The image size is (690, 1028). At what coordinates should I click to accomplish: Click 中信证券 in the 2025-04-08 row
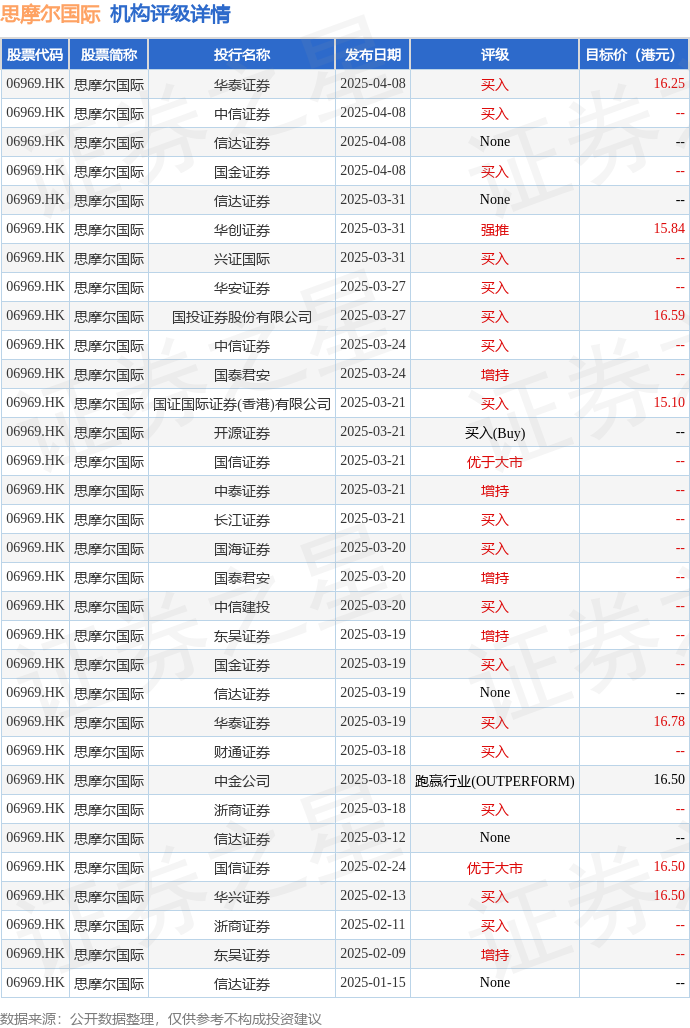click(x=241, y=113)
